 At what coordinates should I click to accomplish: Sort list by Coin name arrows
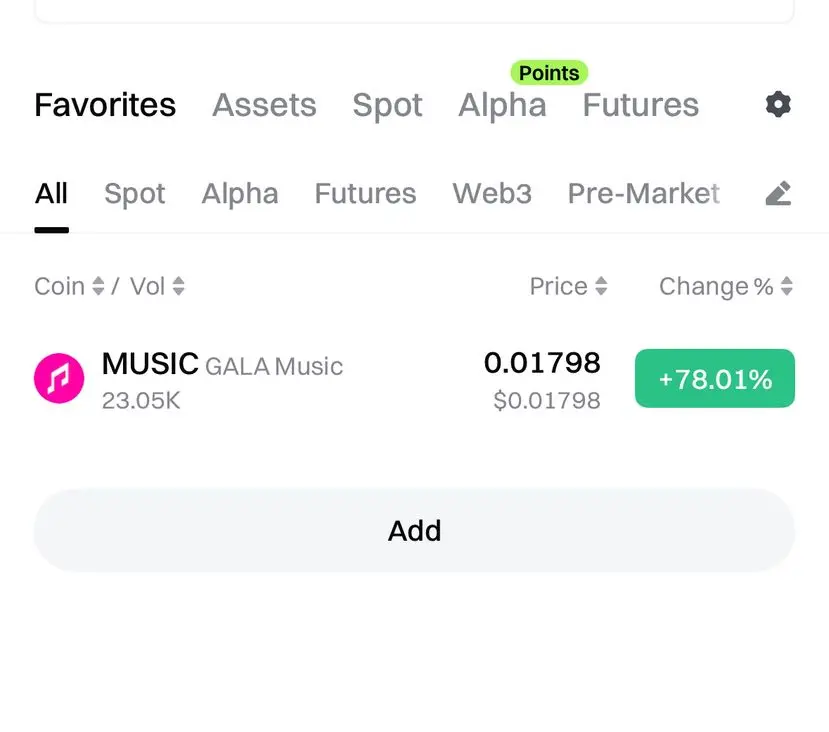click(98, 287)
